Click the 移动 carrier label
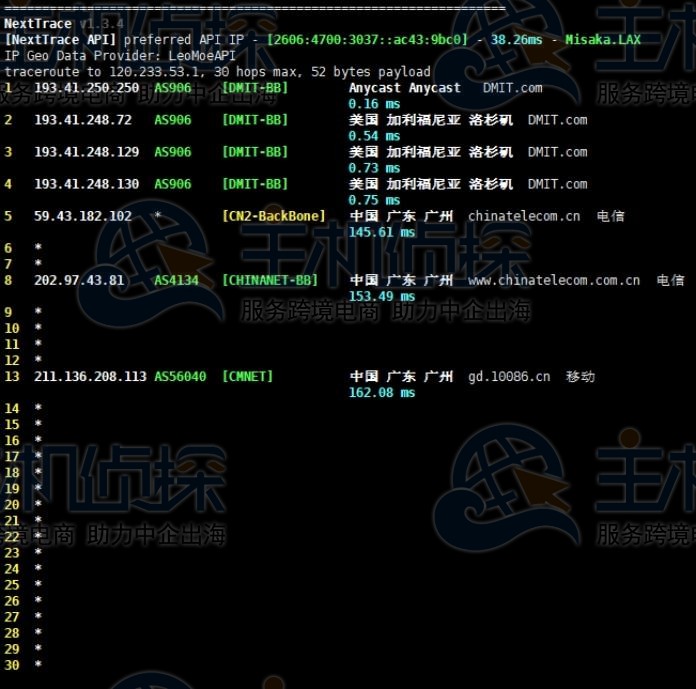 click(x=580, y=376)
